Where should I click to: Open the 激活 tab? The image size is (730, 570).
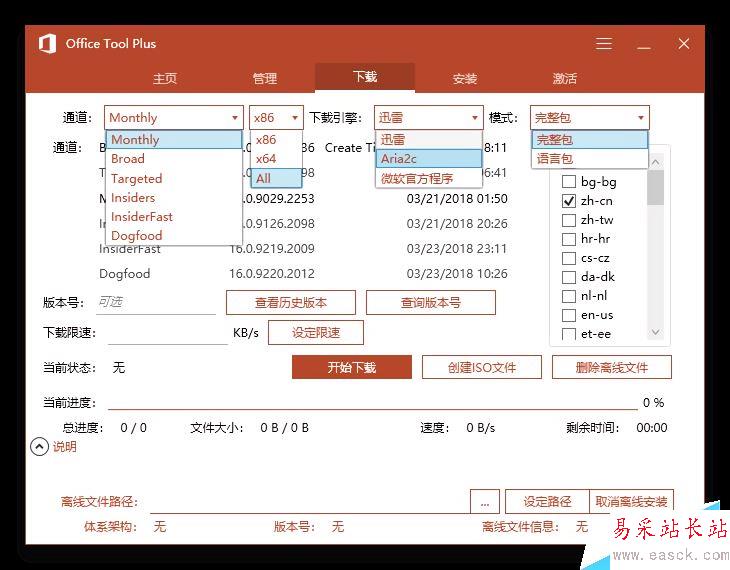point(564,78)
